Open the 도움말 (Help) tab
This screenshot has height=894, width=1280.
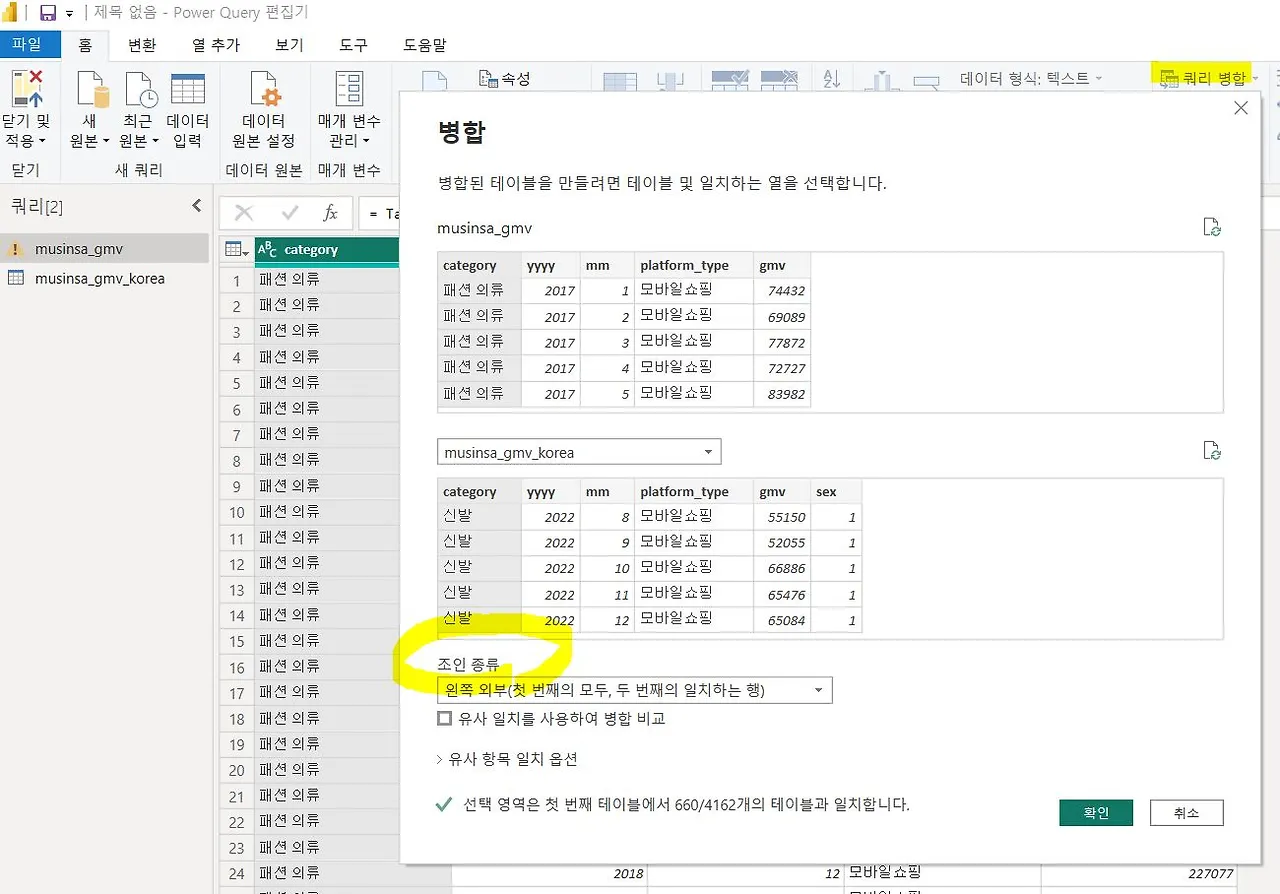click(x=424, y=45)
